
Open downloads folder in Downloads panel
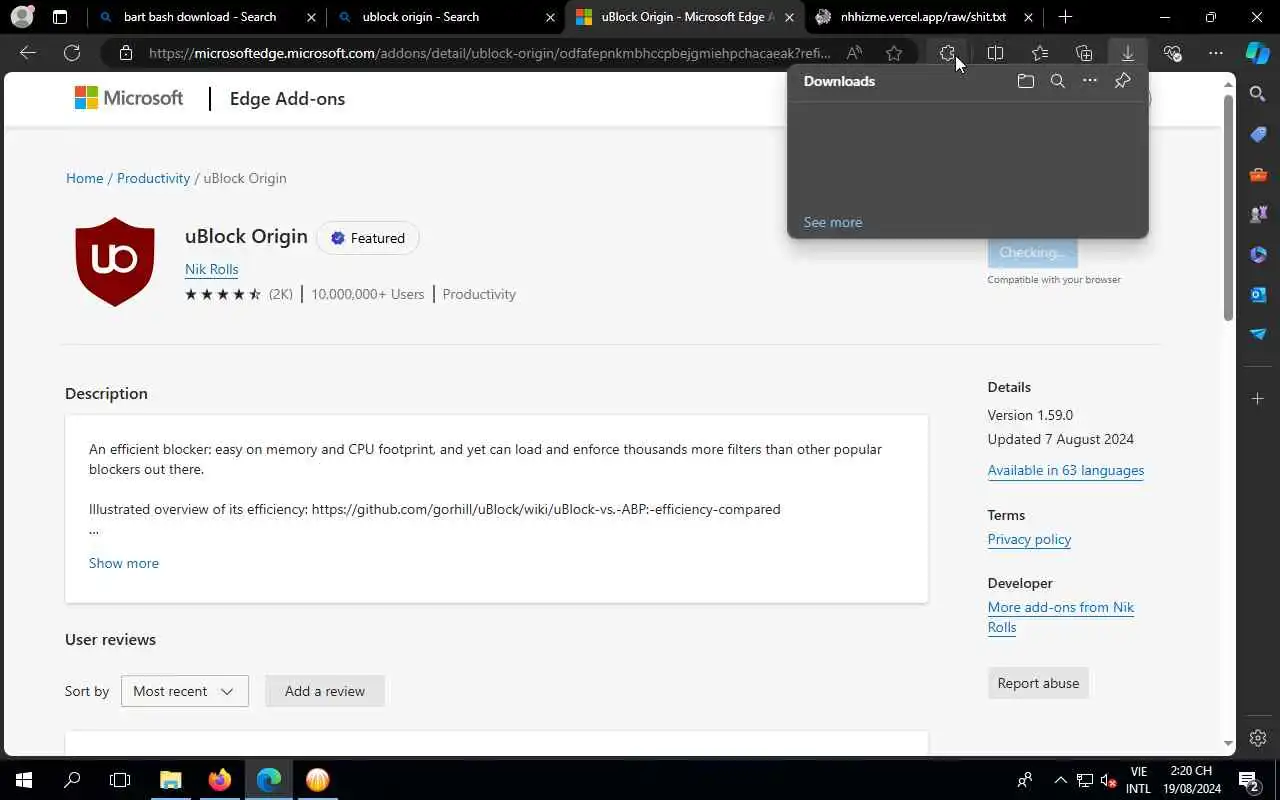pos(1025,81)
